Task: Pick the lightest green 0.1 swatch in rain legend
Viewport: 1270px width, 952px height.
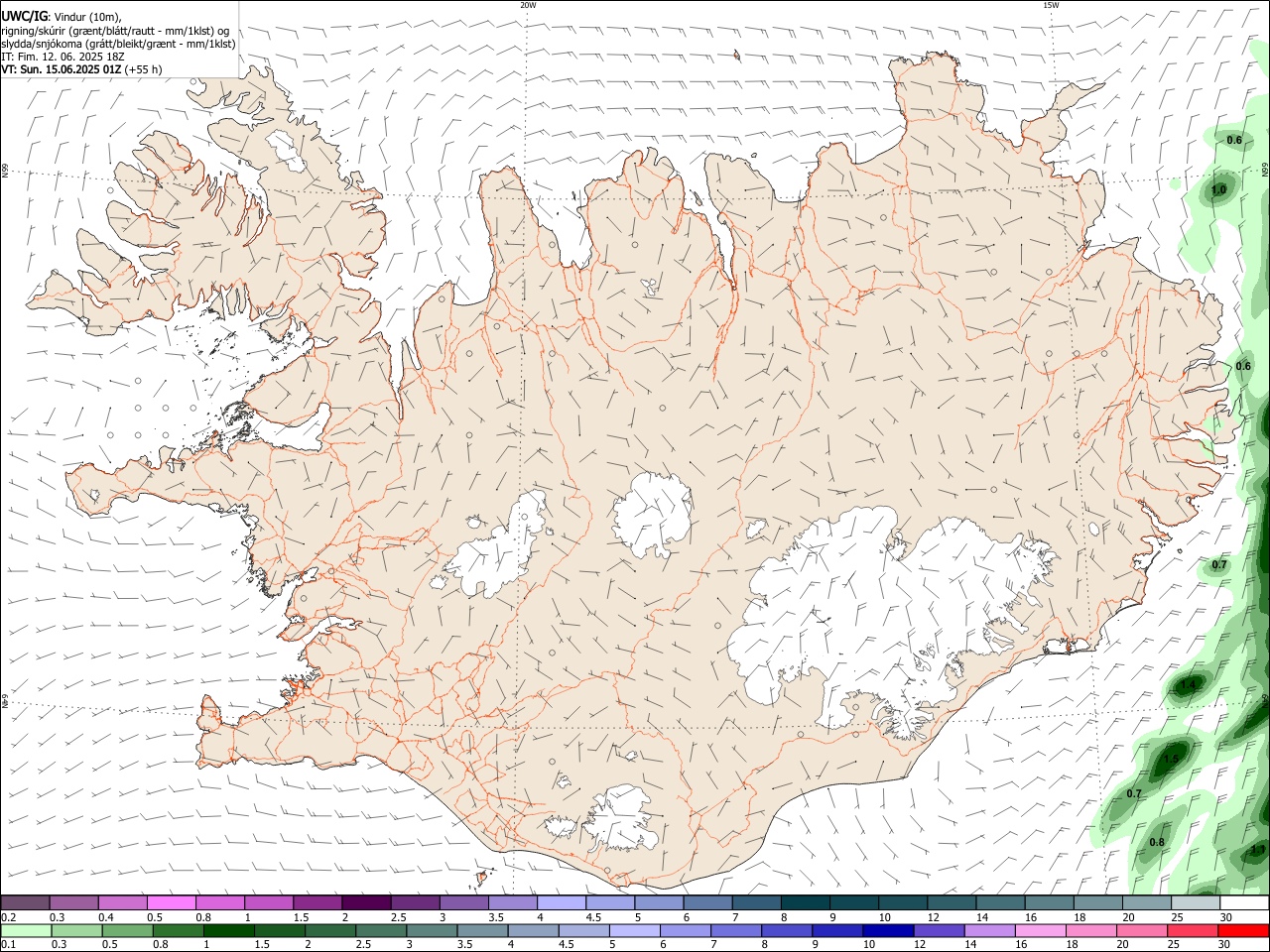Action: click(26, 931)
